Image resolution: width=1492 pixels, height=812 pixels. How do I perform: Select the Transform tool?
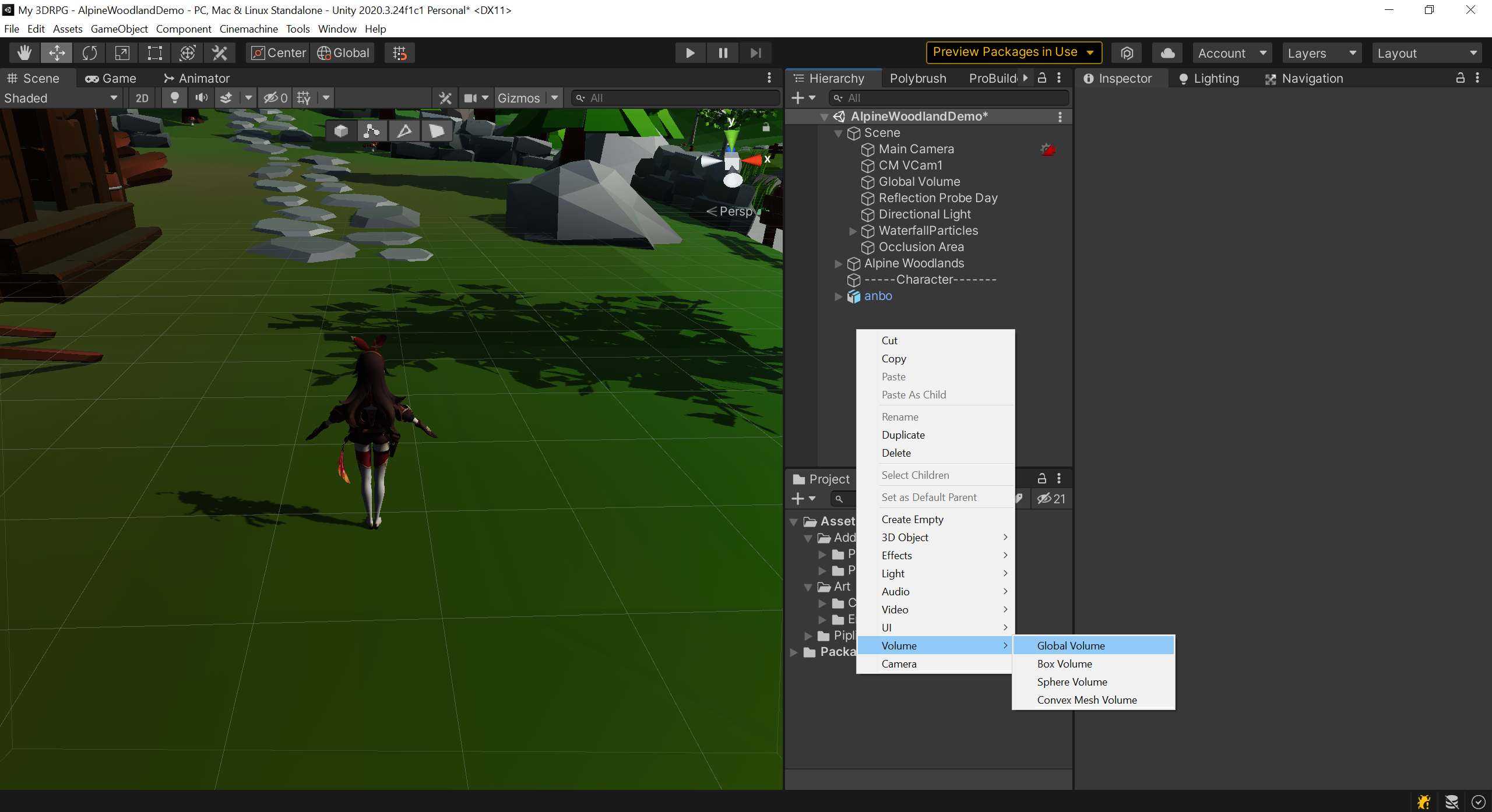click(x=187, y=53)
